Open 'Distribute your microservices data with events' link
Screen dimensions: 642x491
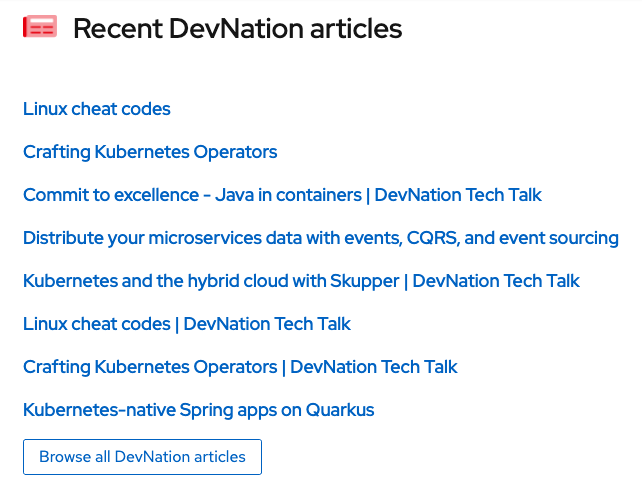coord(321,238)
